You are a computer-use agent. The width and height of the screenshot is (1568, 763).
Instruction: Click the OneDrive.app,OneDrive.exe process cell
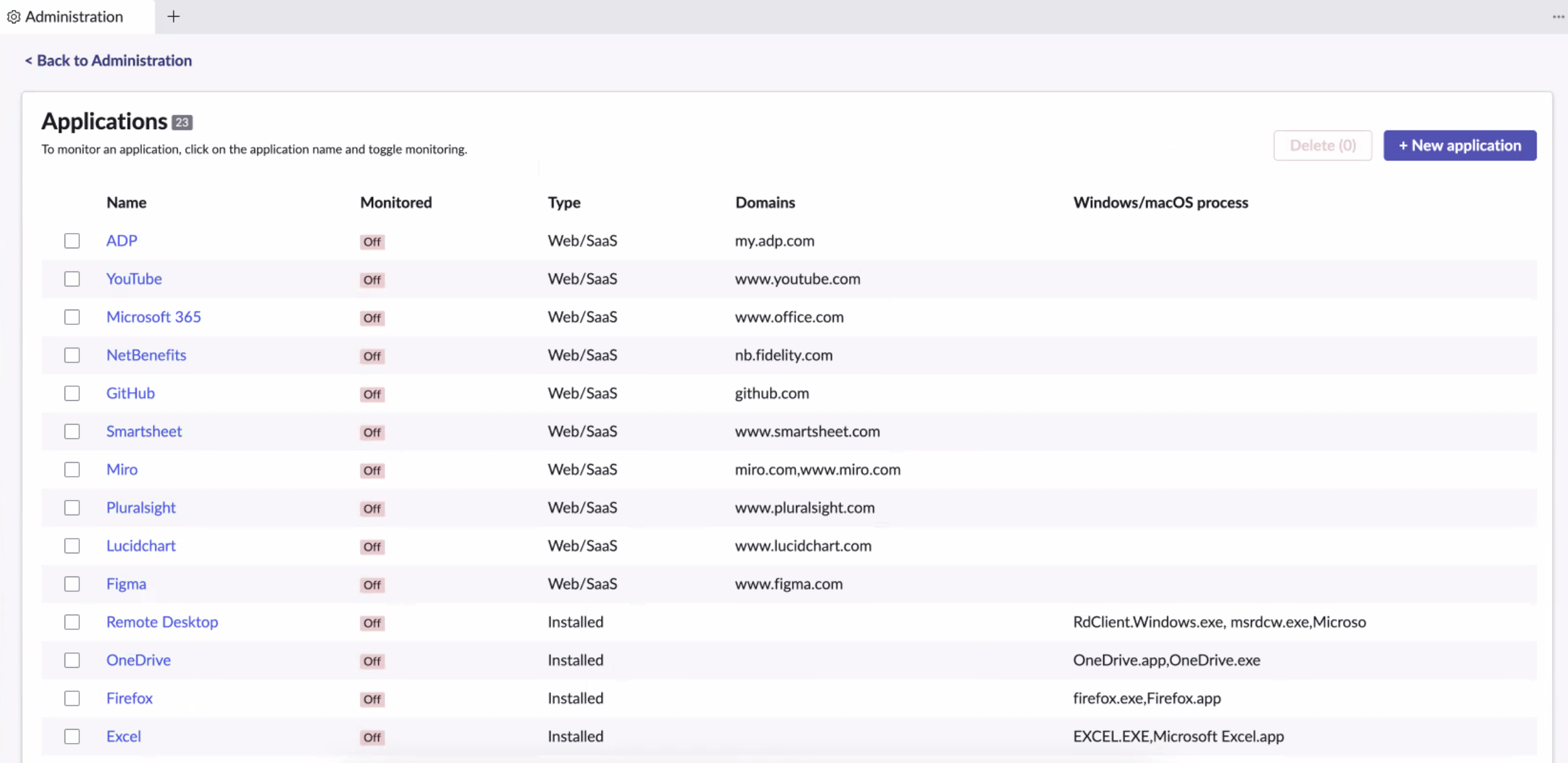[1166, 660]
